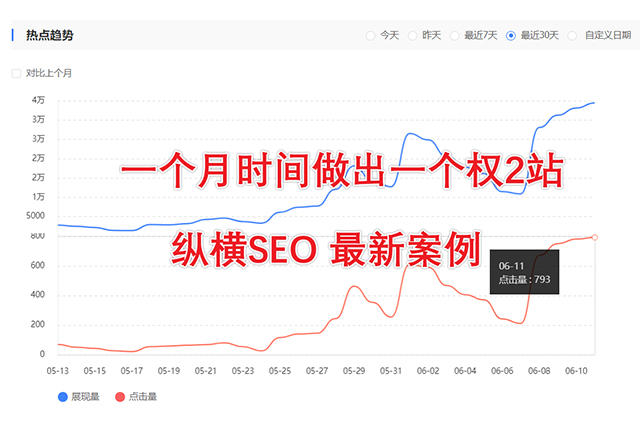Click the 5000 y-axis label
The width and height of the screenshot is (640, 426).
pos(35,216)
